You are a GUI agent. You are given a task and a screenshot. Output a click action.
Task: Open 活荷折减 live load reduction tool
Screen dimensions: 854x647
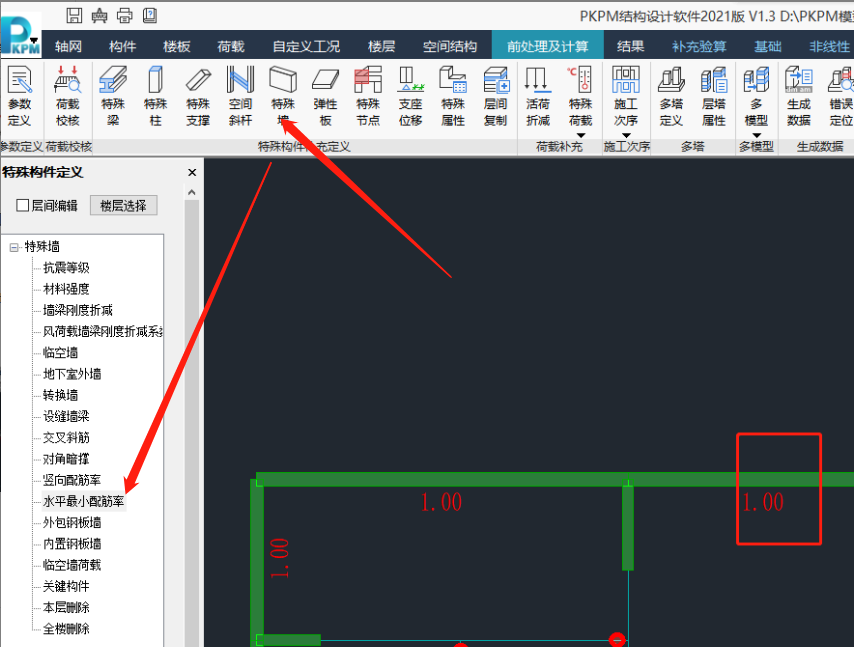538,96
